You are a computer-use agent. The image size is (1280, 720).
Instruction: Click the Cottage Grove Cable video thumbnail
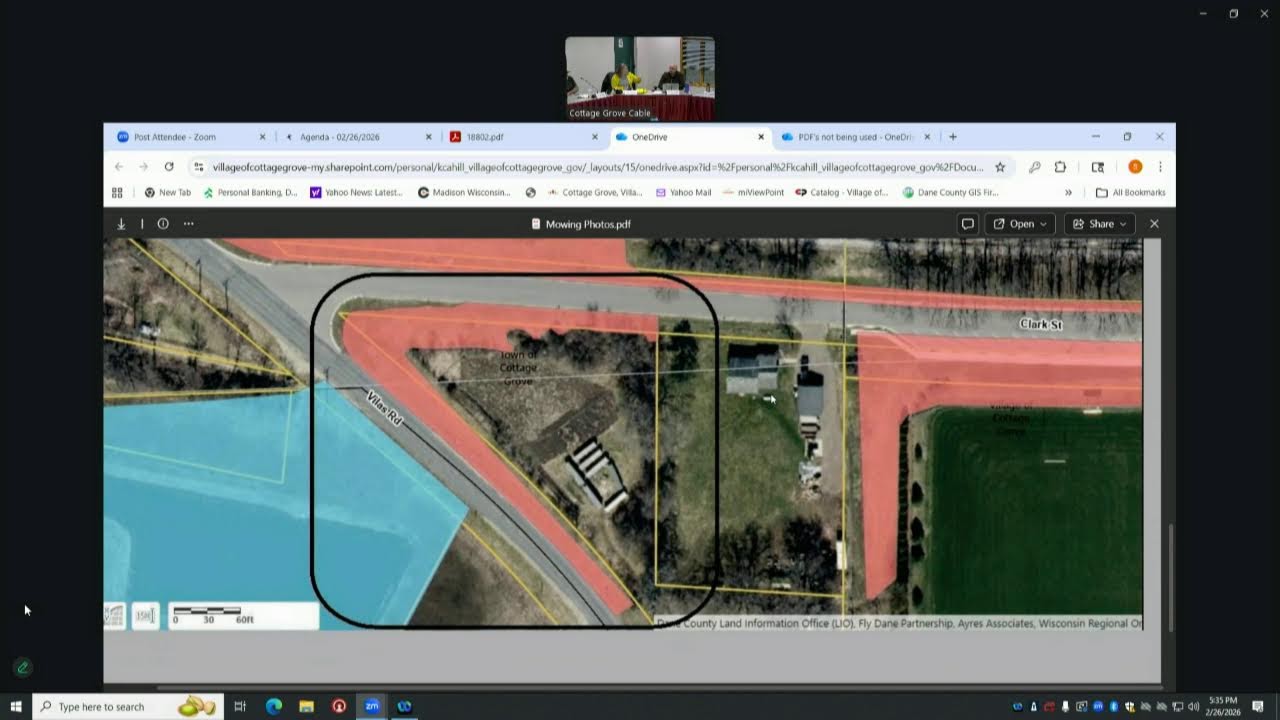640,79
